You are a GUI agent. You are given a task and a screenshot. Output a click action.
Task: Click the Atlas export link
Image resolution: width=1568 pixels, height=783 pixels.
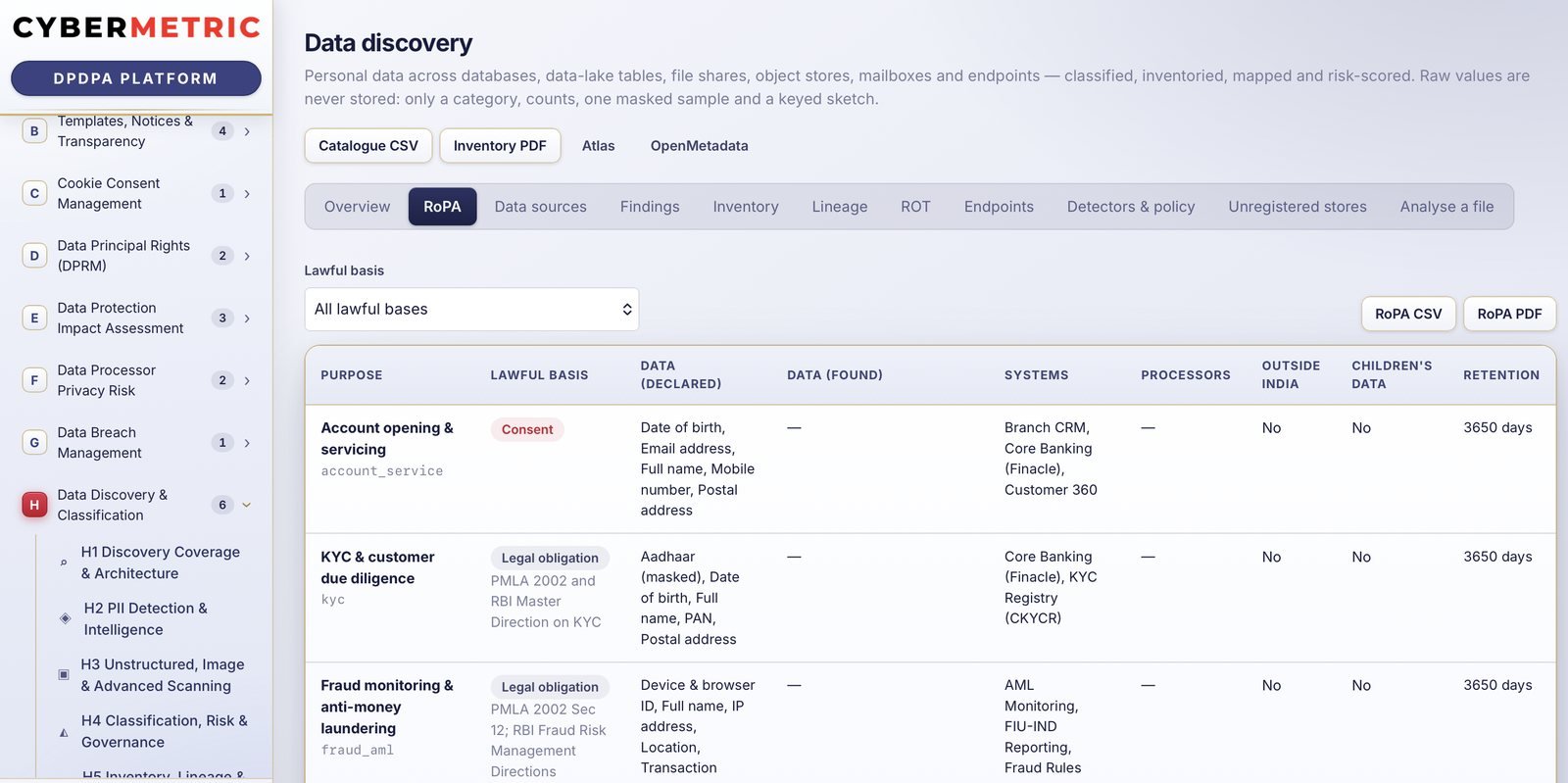tap(599, 146)
